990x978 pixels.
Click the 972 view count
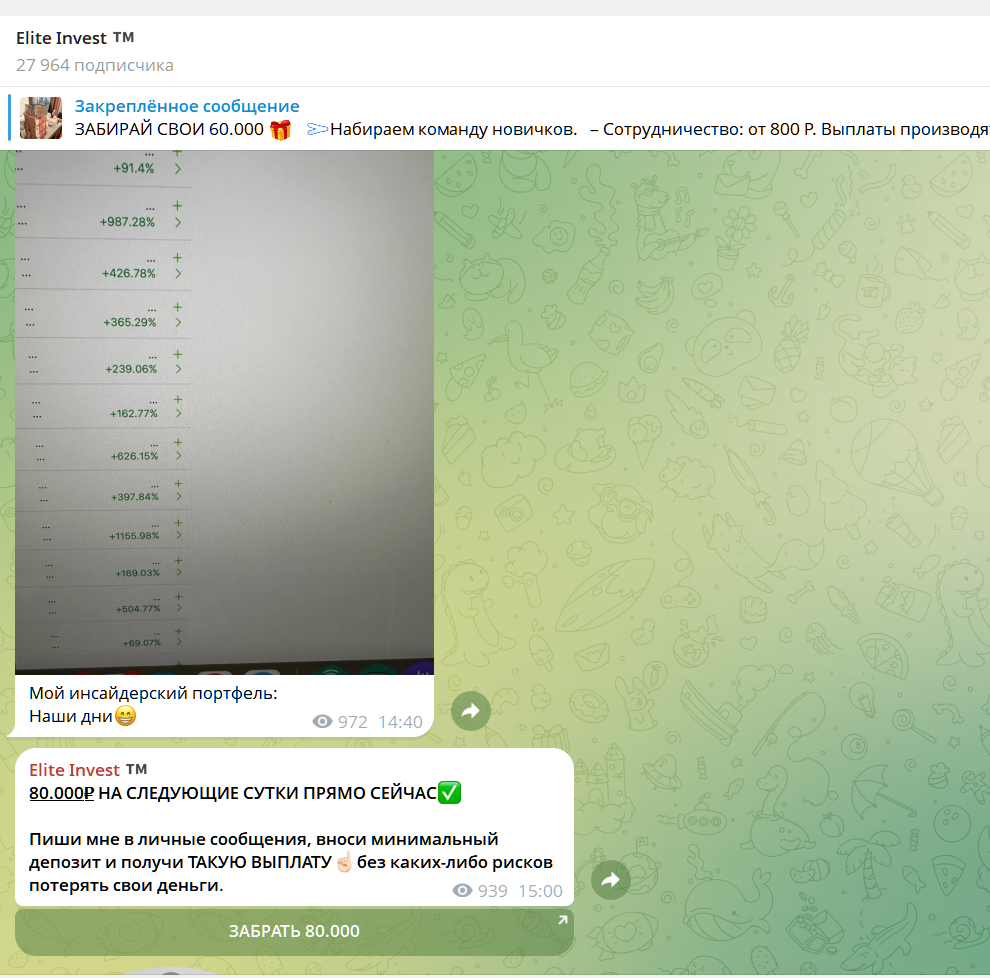tap(352, 722)
